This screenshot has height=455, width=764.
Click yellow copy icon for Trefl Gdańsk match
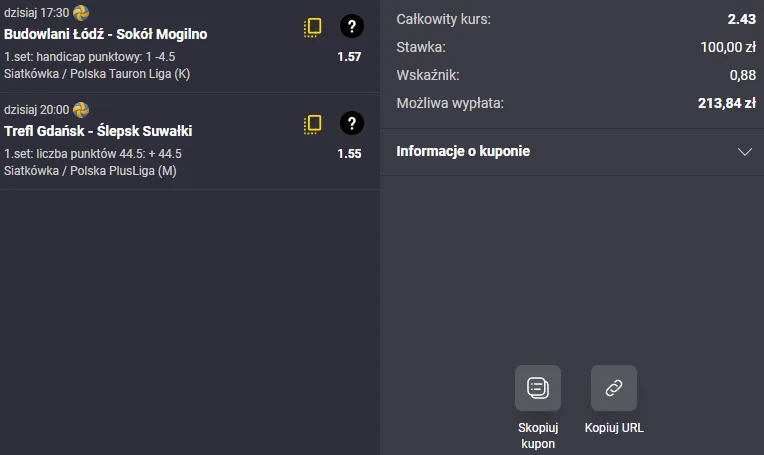[x=313, y=125]
